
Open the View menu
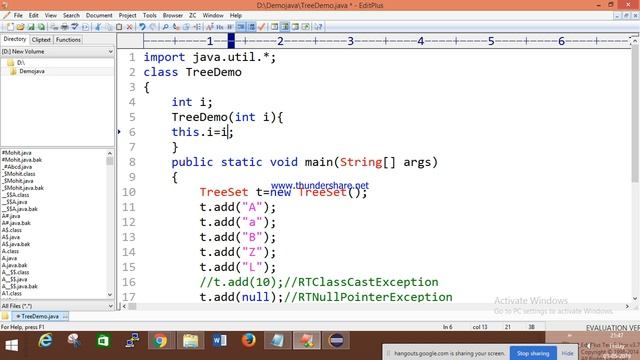pos(51,16)
